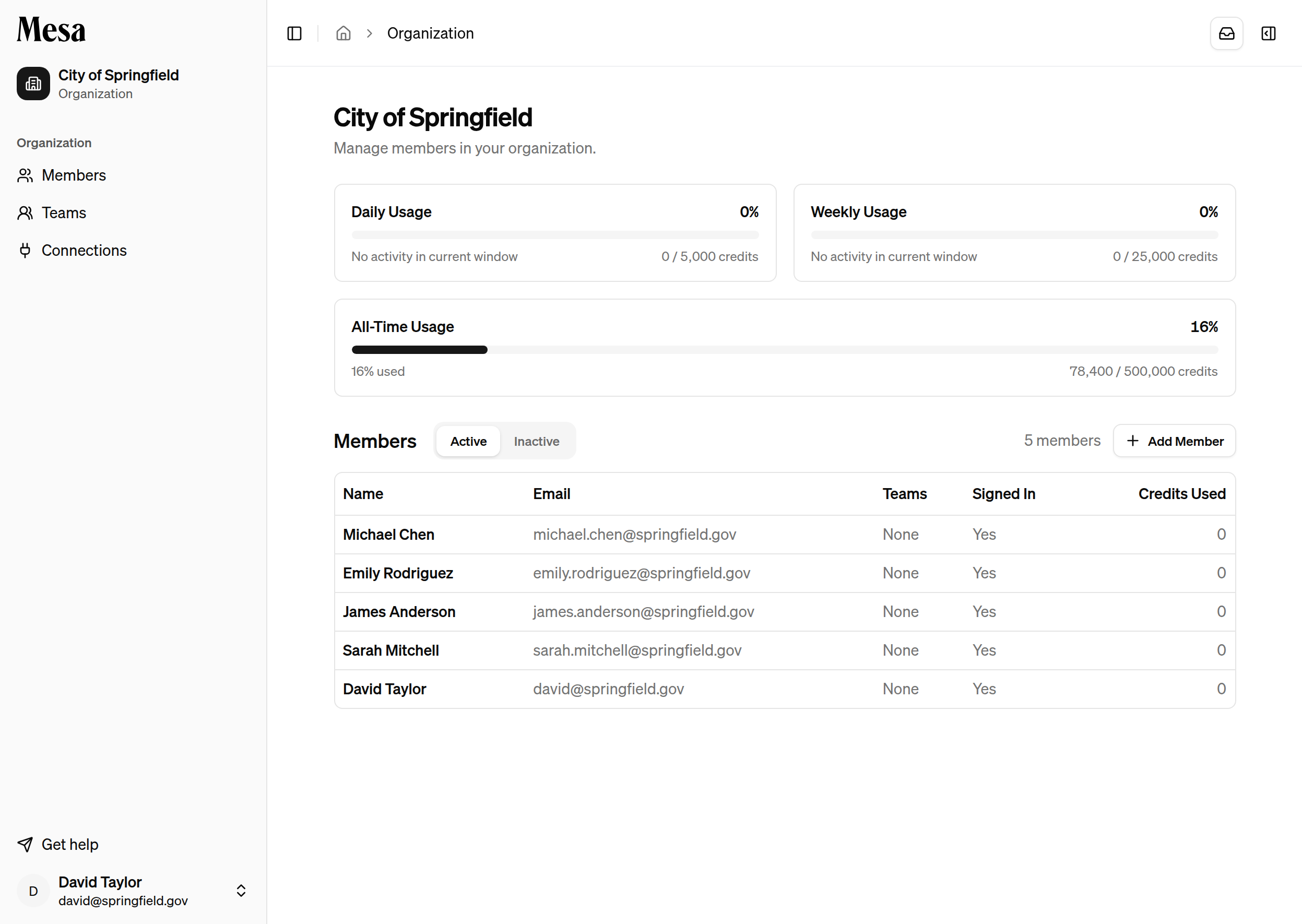1302x924 pixels.
Task: Click James Anderson's Signed In value Yes
Action: (x=984, y=612)
